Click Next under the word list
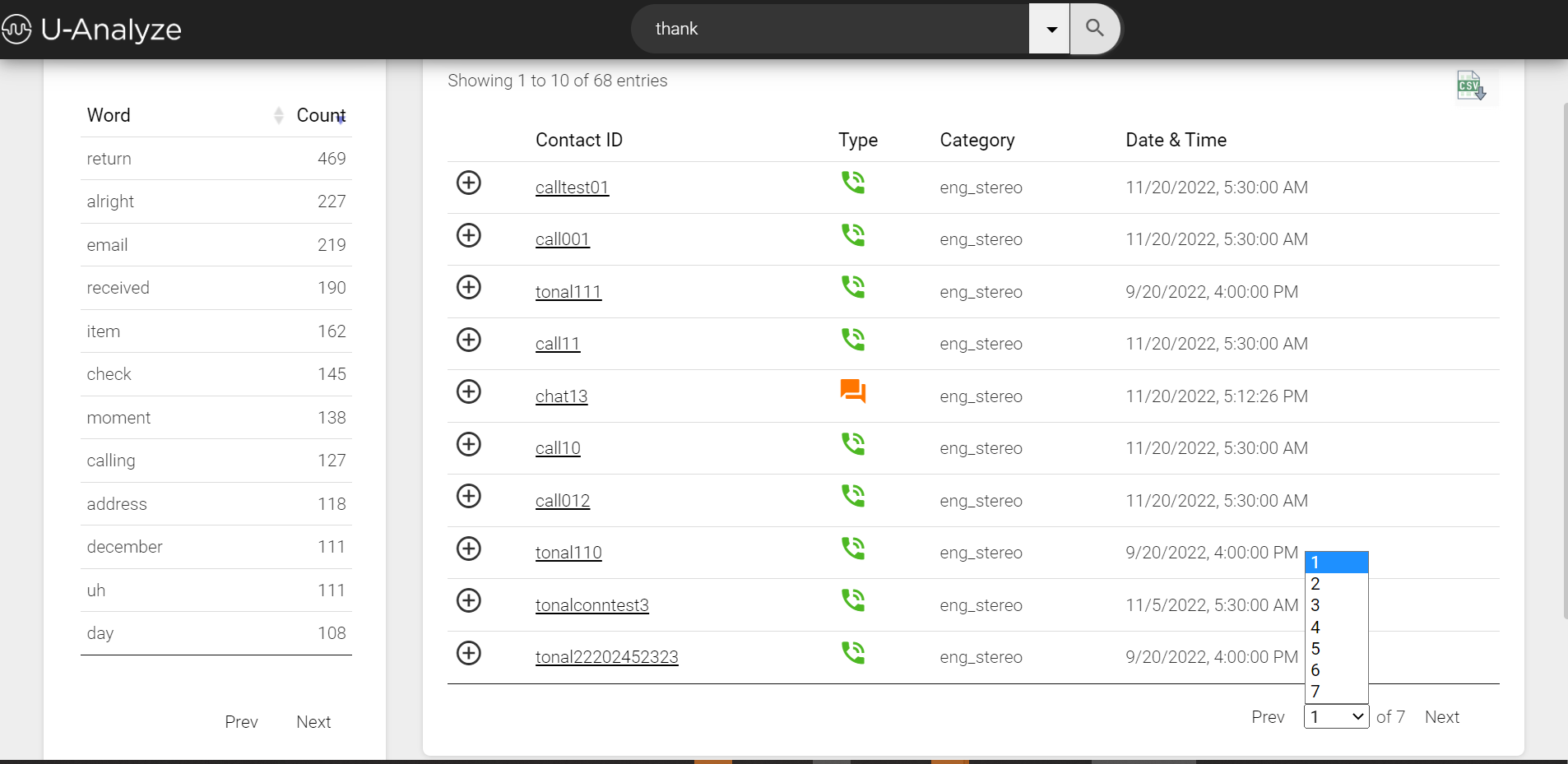The height and width of the screenshot is (764, 1568). tap(313, 722)
